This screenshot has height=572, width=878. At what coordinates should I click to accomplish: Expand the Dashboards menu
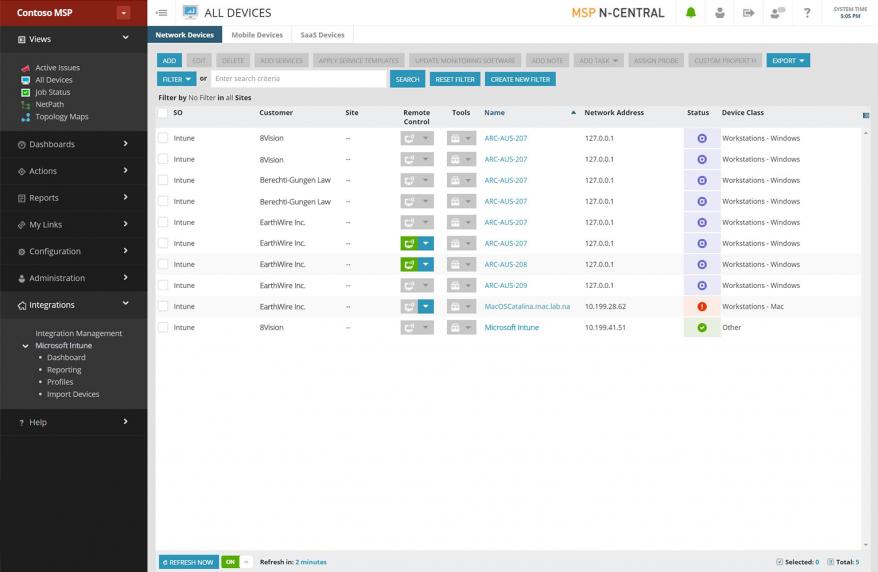[x=73, y=144]
